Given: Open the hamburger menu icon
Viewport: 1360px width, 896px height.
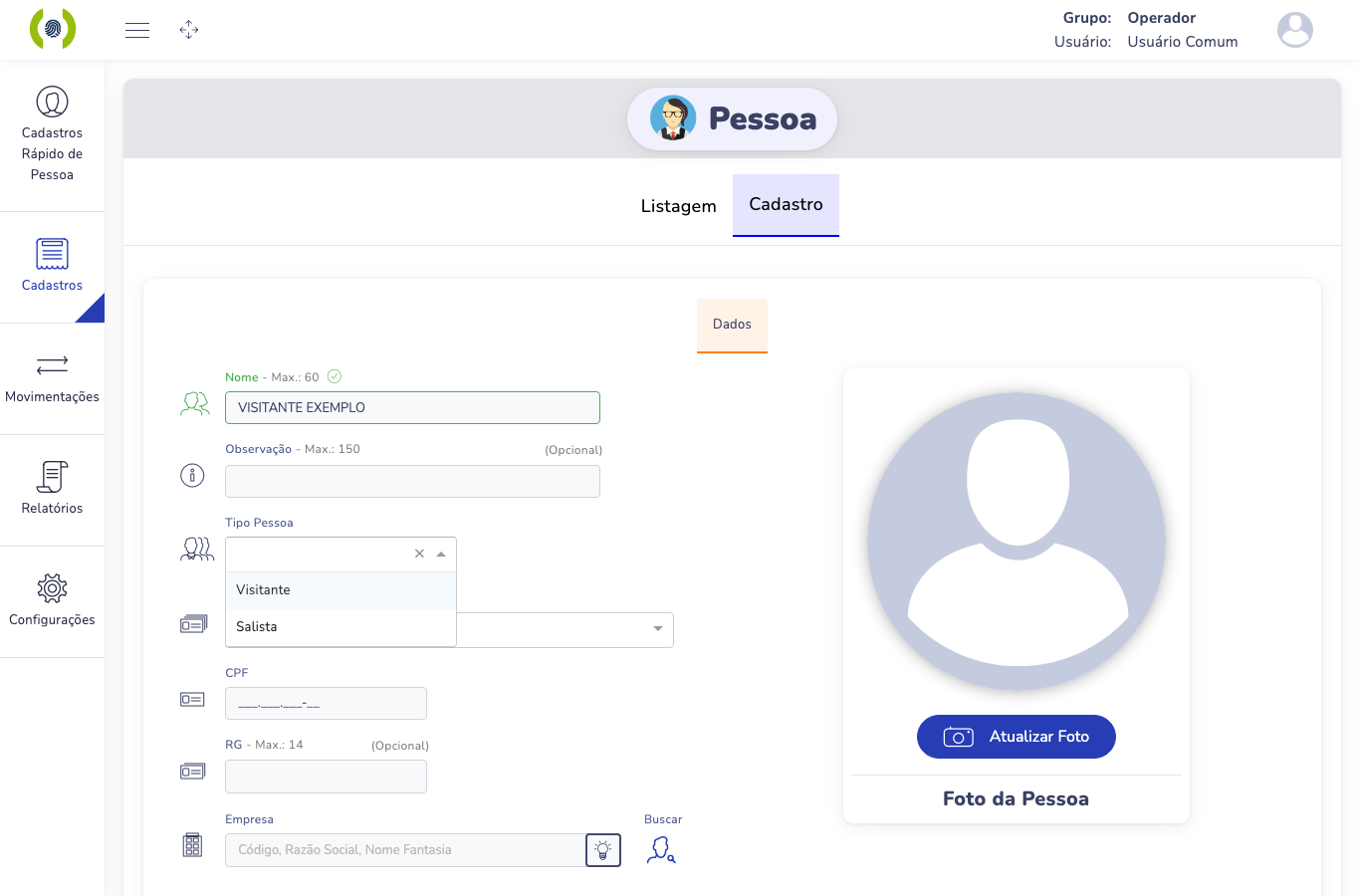Looking at the screenshot, I should point(137,30).
